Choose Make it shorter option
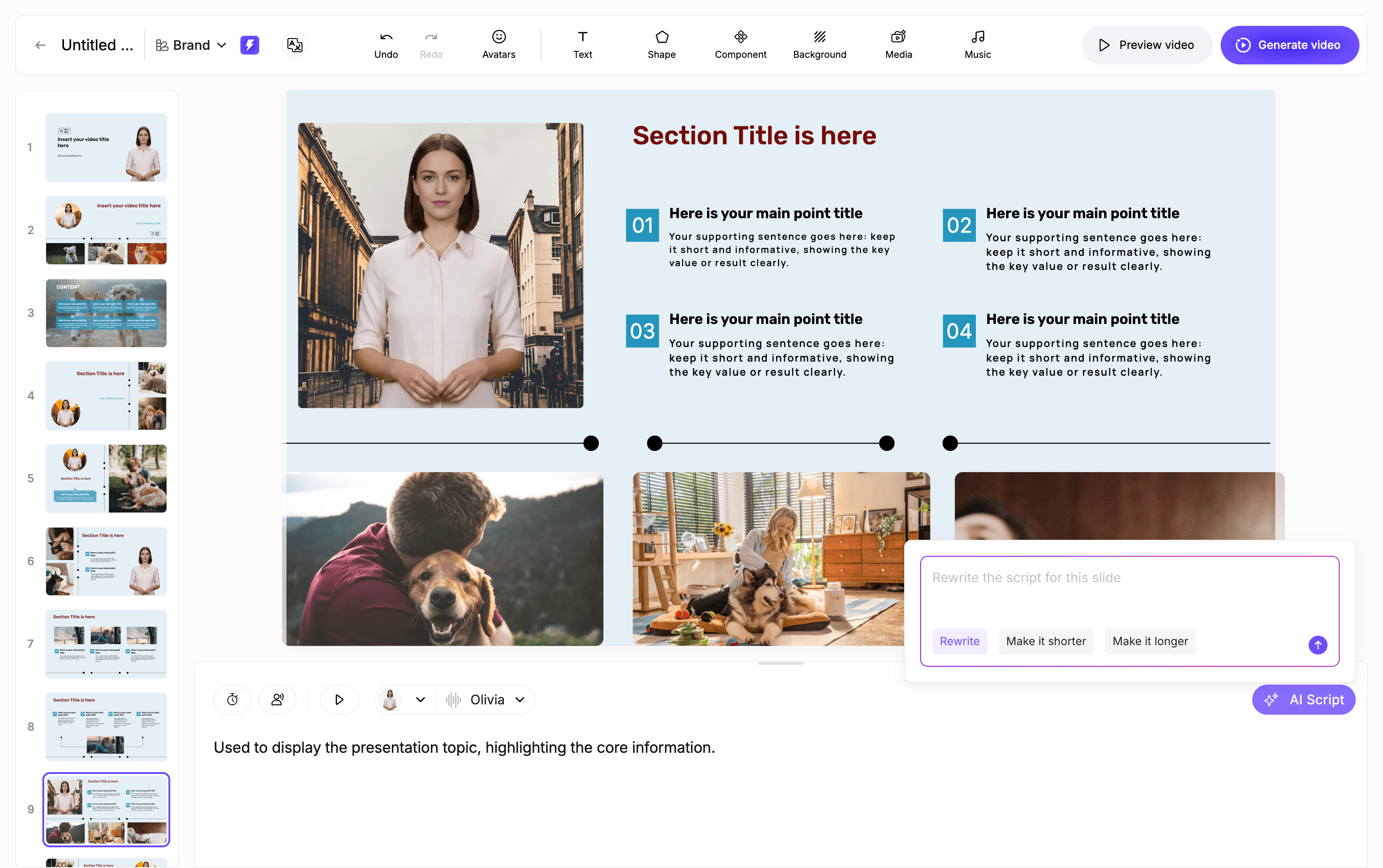Image resolution: width=1383 pixels, height=868 pixels. [x=1045, y=641]
